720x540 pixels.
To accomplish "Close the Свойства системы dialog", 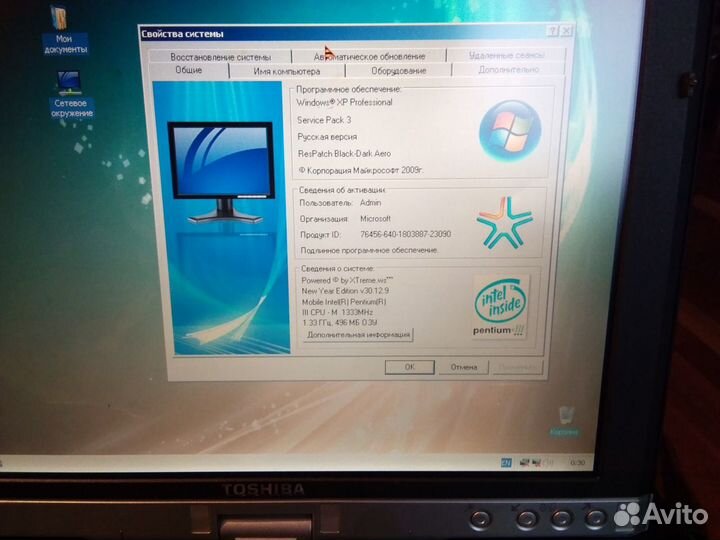I will coord(567,31).
